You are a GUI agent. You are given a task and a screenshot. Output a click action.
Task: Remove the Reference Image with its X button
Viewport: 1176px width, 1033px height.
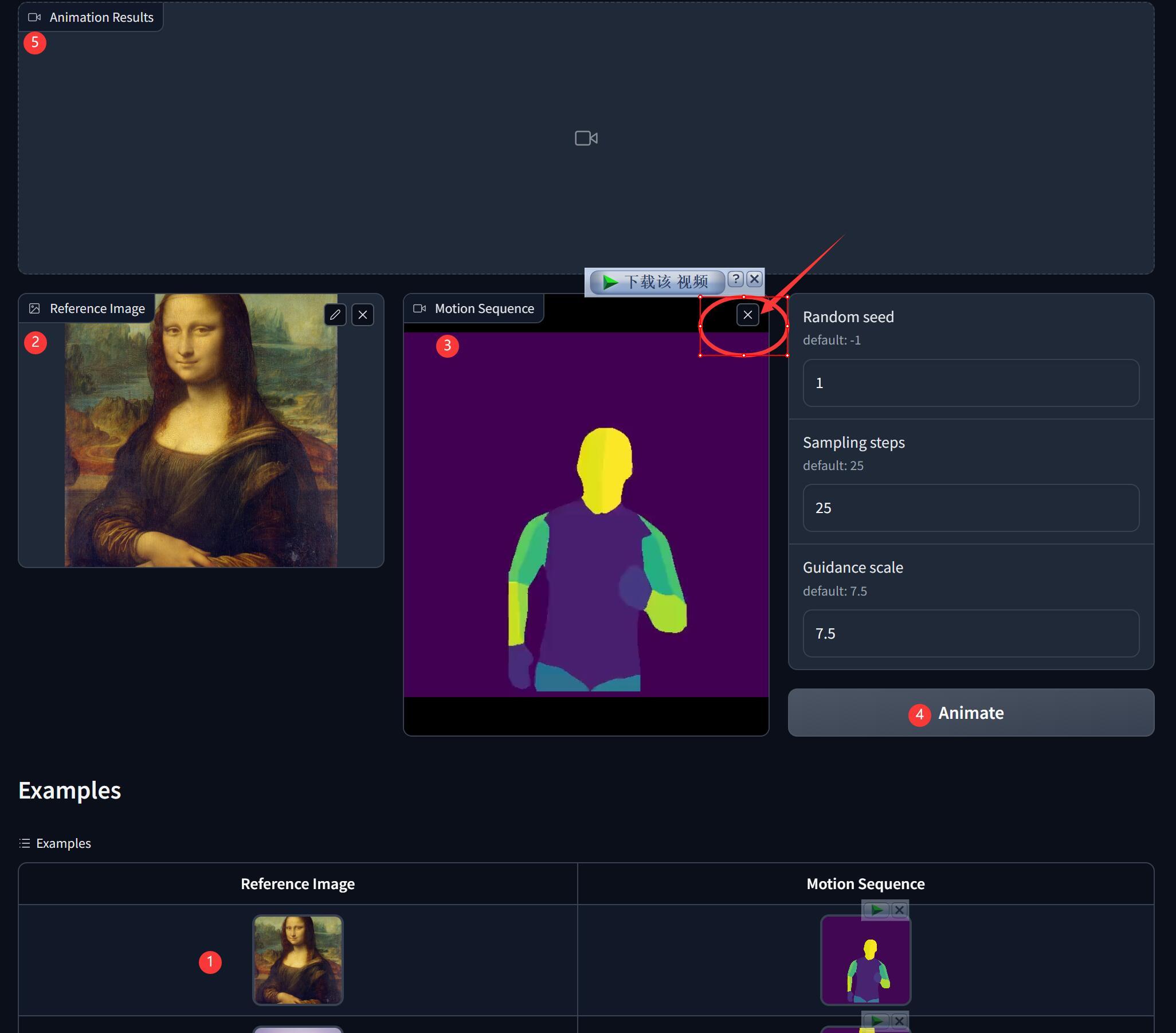362,315
